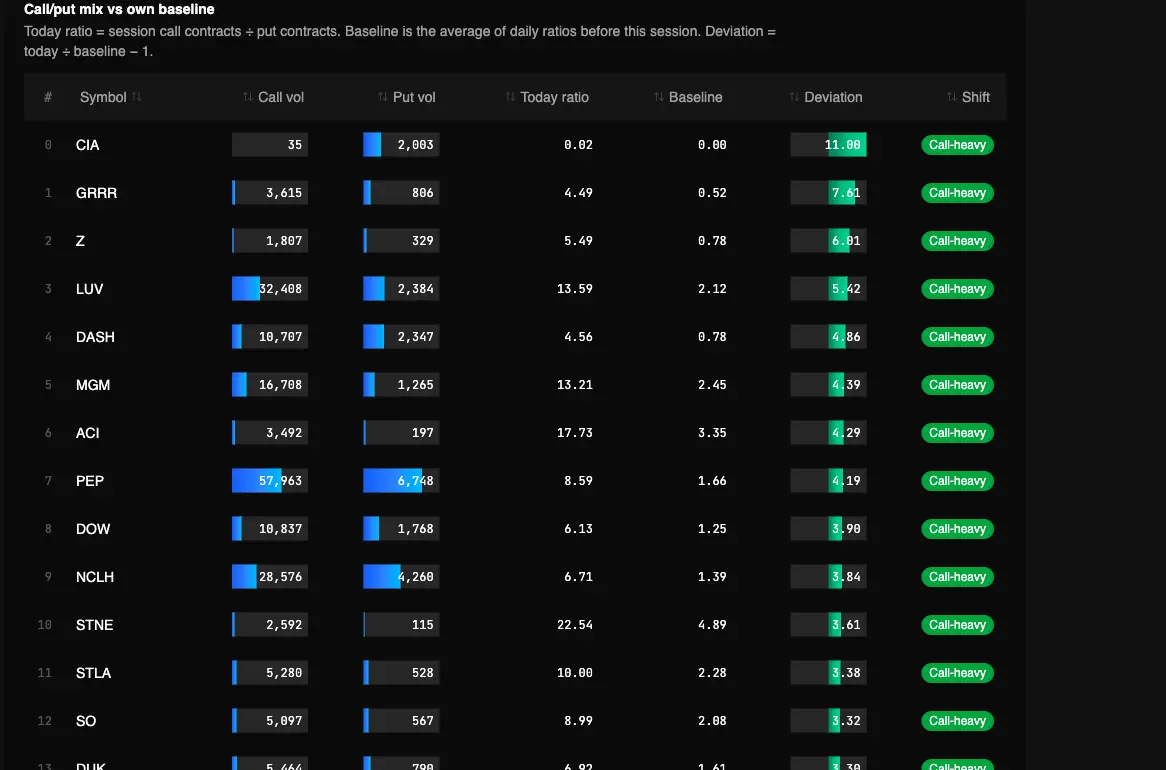Click Z deviation value 6.01

[x=828, y=241]
